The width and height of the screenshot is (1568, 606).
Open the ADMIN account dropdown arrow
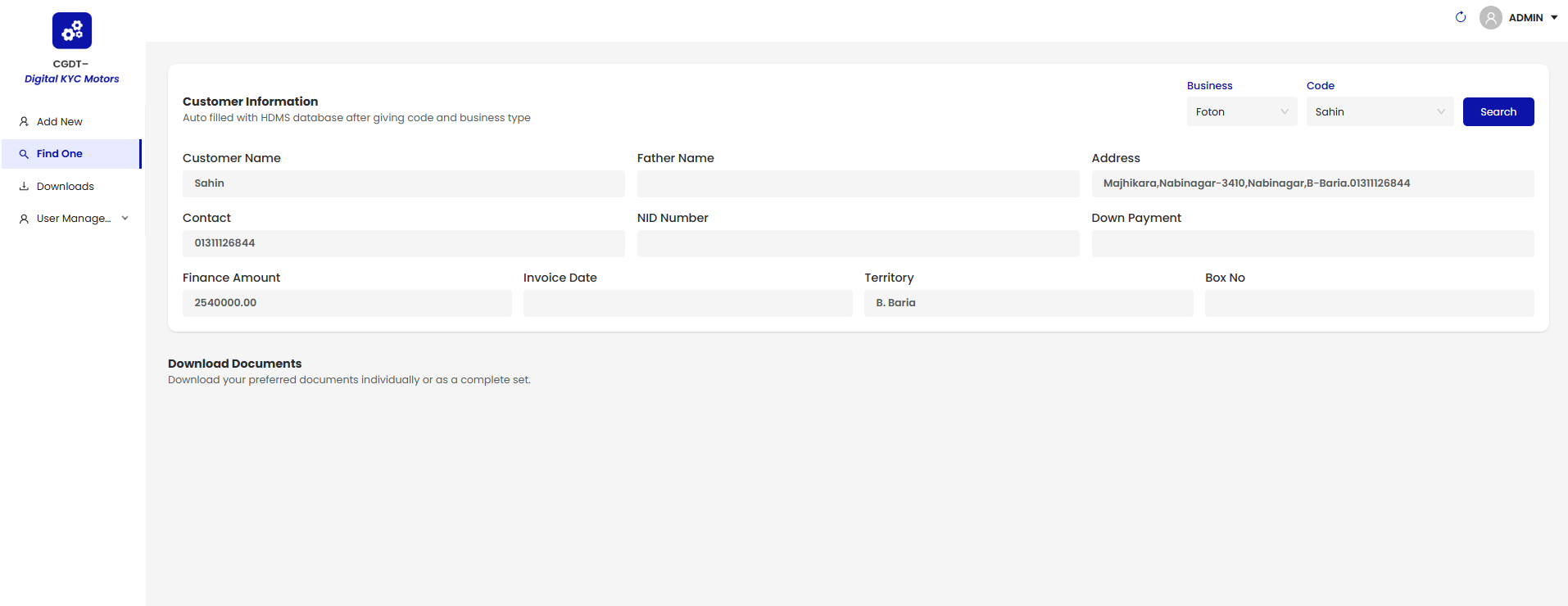click(x=1554, y=17)
